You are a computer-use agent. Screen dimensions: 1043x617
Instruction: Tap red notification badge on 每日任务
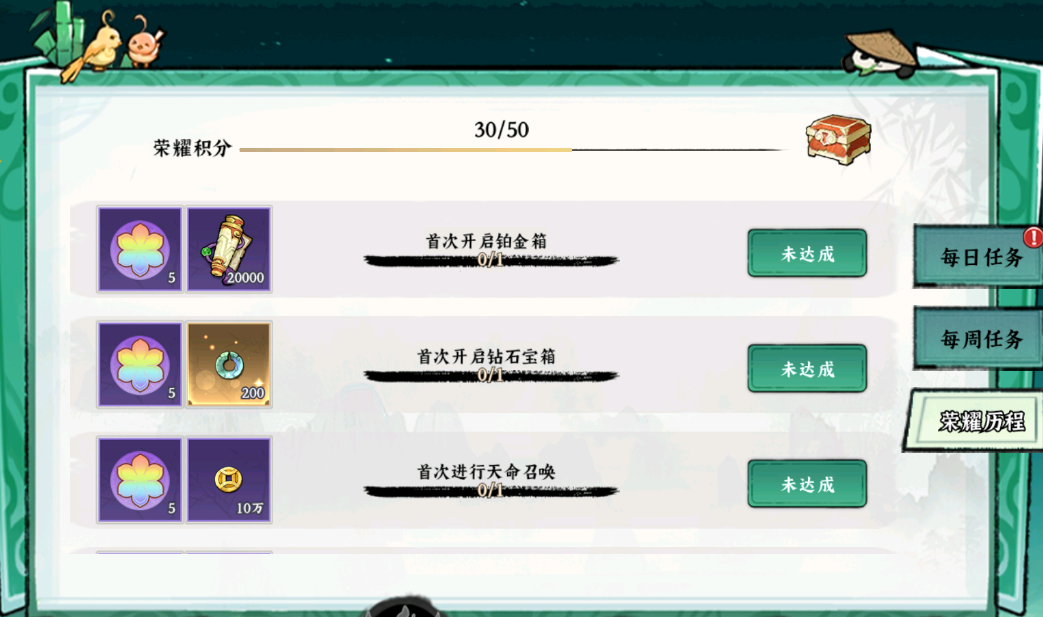[x=1033, y=237]
